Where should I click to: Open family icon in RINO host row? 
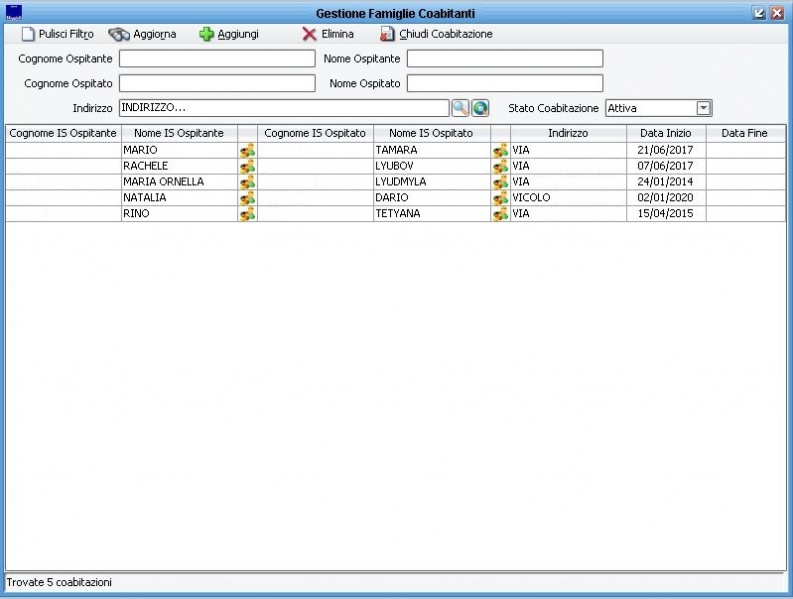(247, 214)
